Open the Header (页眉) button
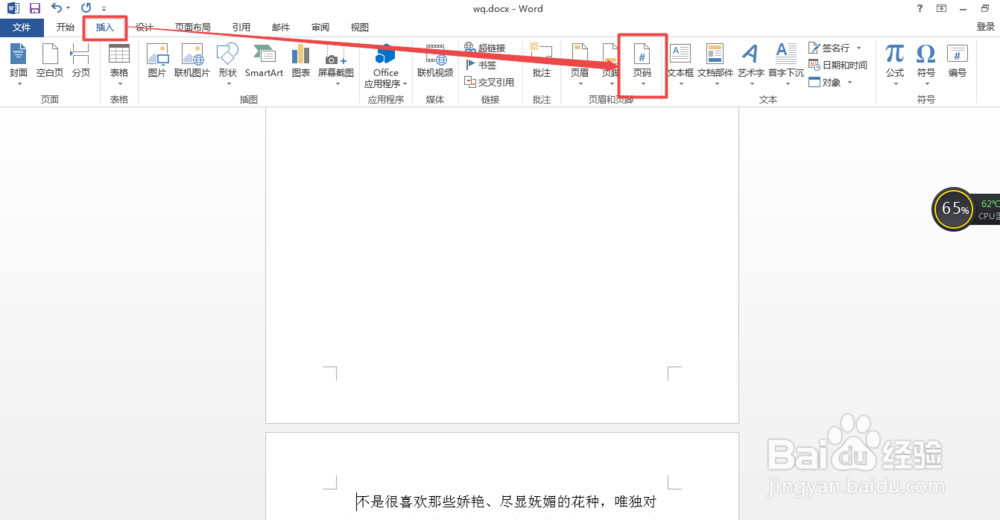1000x520 pixels. 580,64
